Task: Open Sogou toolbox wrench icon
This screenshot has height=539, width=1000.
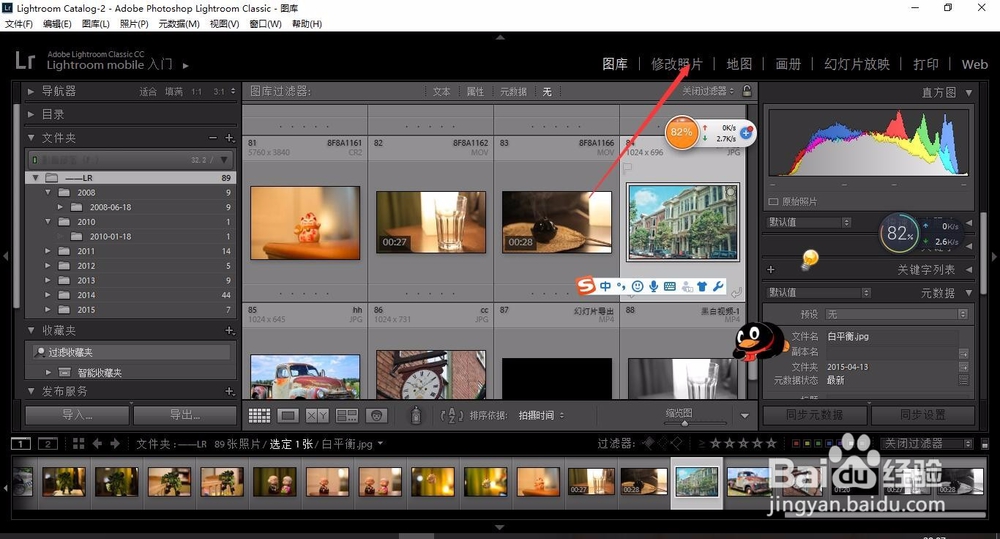Action: (x=718, y=286)
